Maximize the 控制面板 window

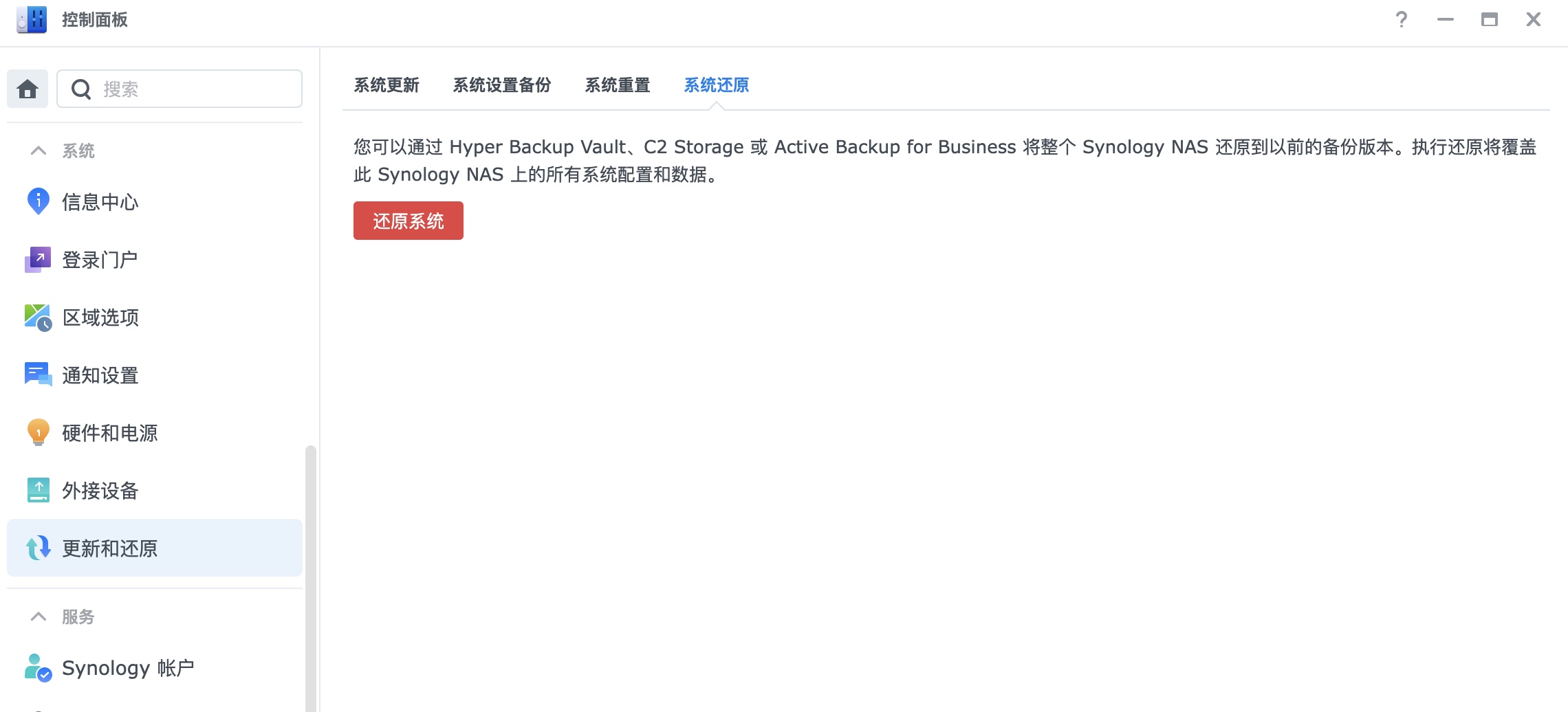coord(1490,19)
